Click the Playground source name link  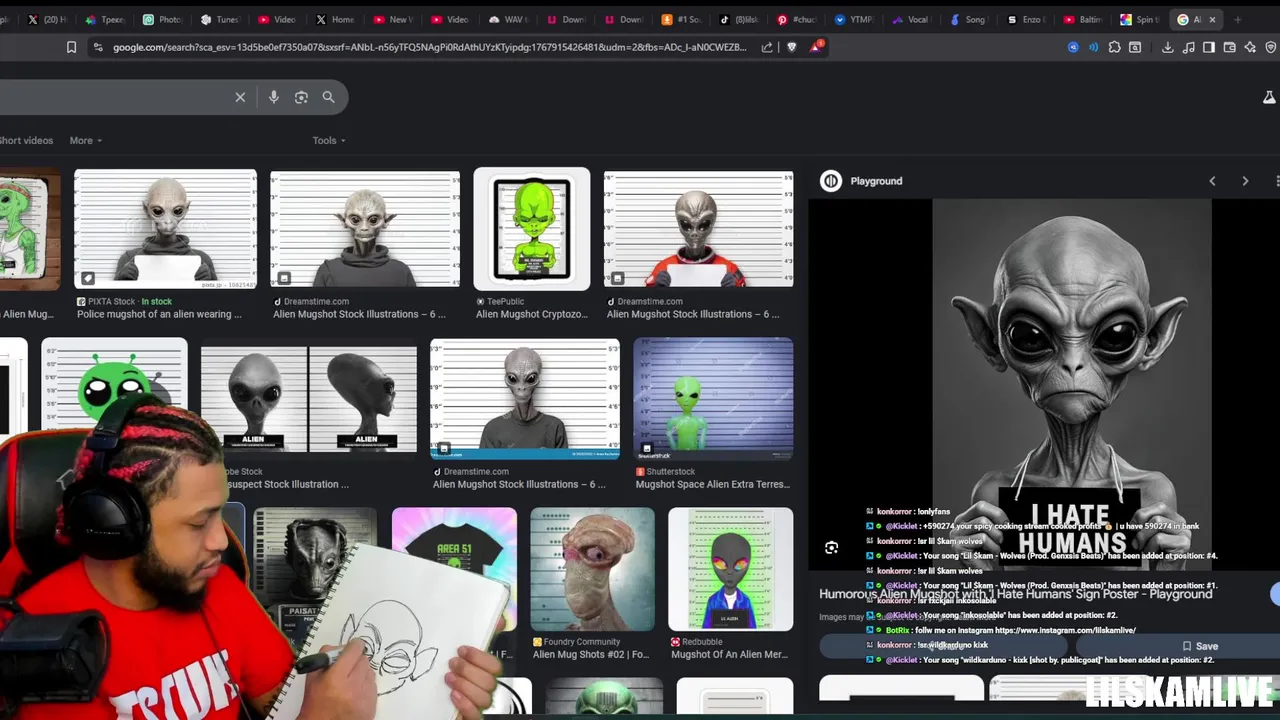[876, 181]
